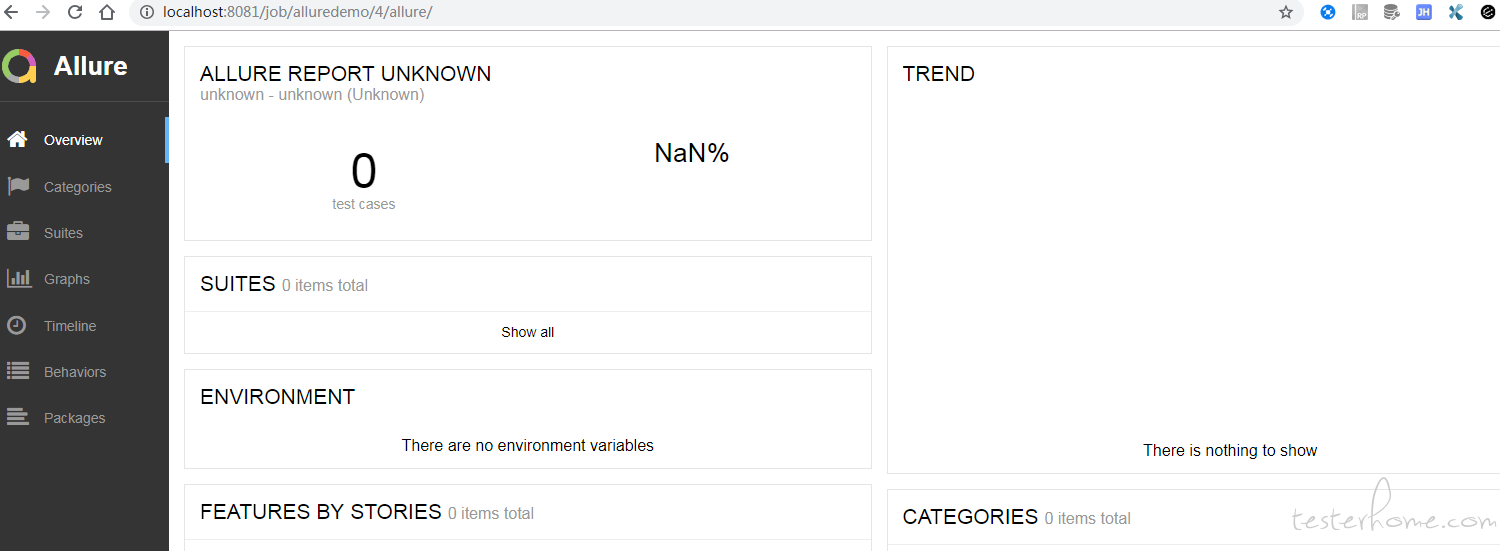Click the black round extension icon
This screenshot has height=551, width=1500.
(x=1488, y=13)
